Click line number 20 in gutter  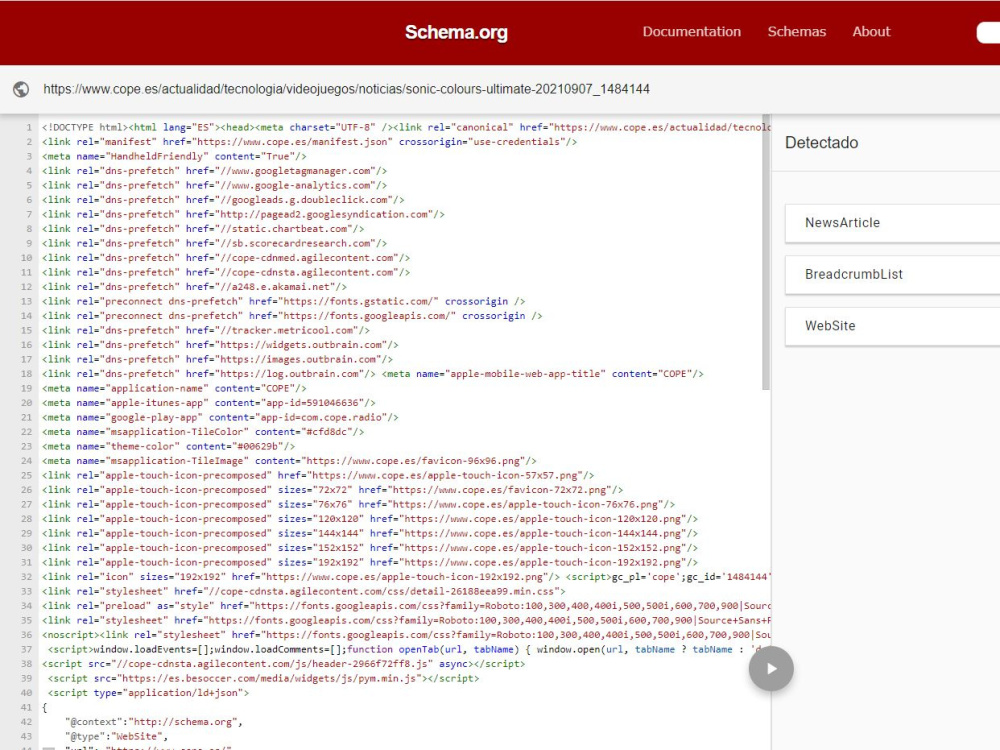coord(26,403)
